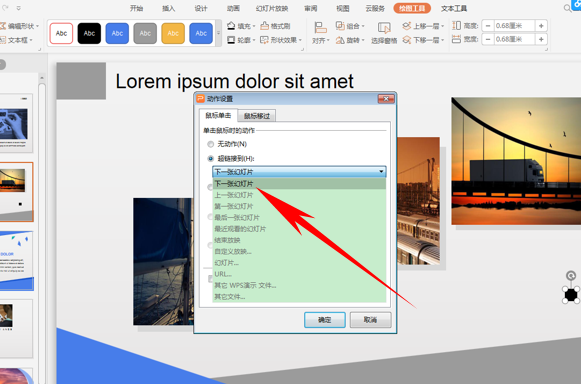Open the 开始 ribbon tab

pos(136,8)
